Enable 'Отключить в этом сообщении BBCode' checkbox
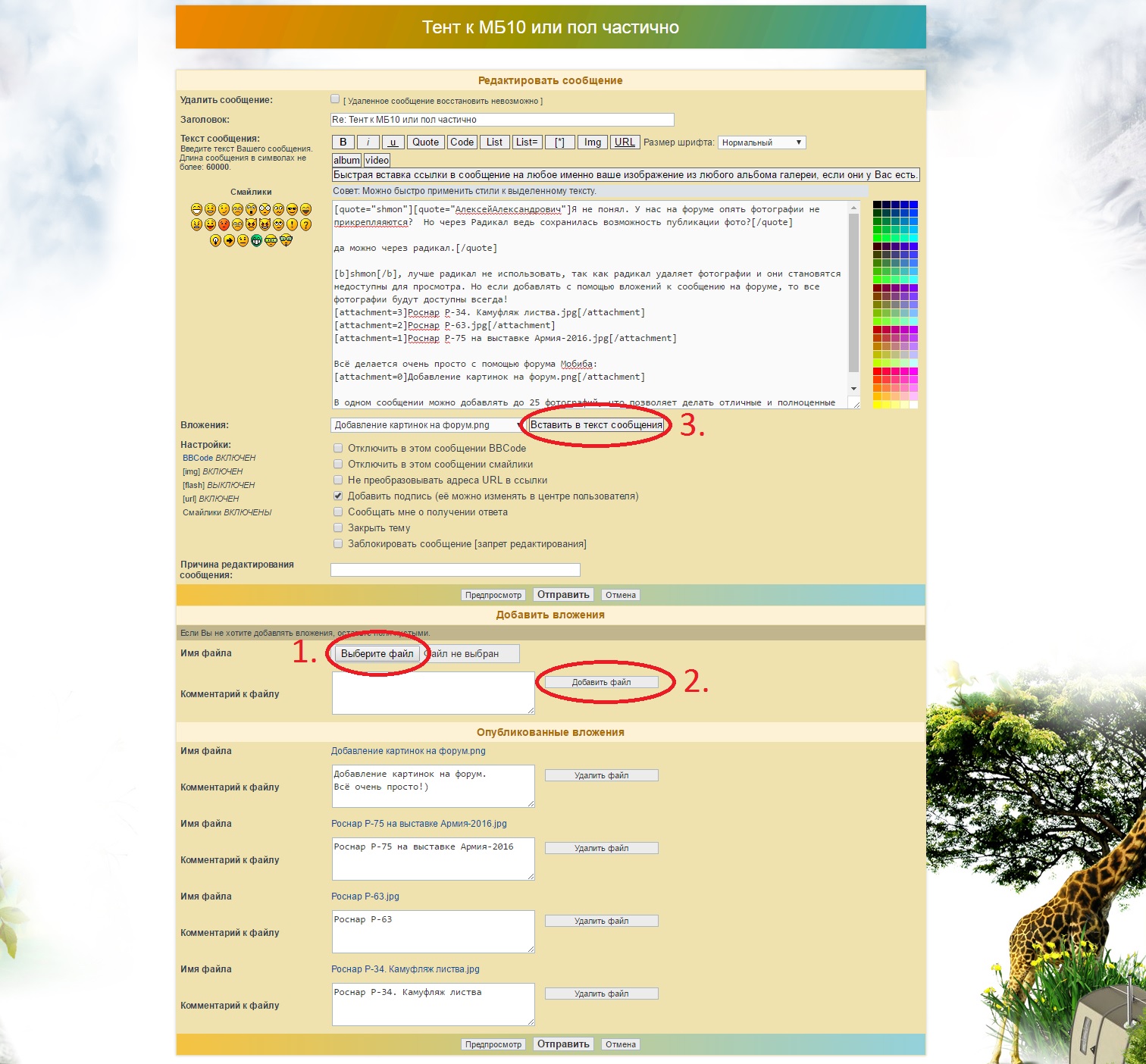The height and width of the screenshot is (1064, 1146). pyautogui.click(x=338, y=448)
